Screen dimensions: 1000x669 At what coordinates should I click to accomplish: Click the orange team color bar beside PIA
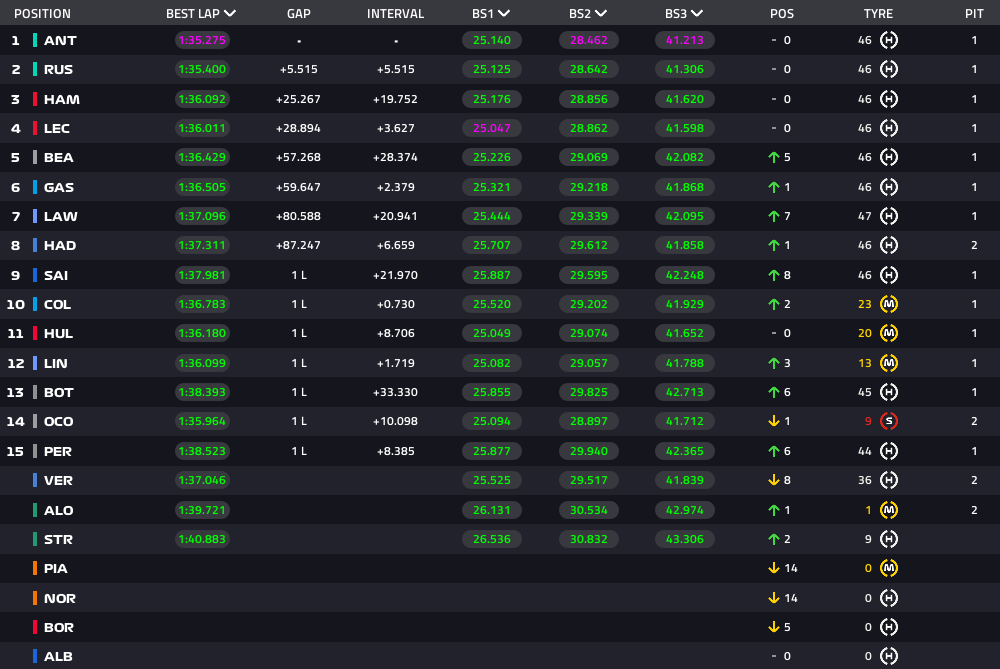[35, 568]
